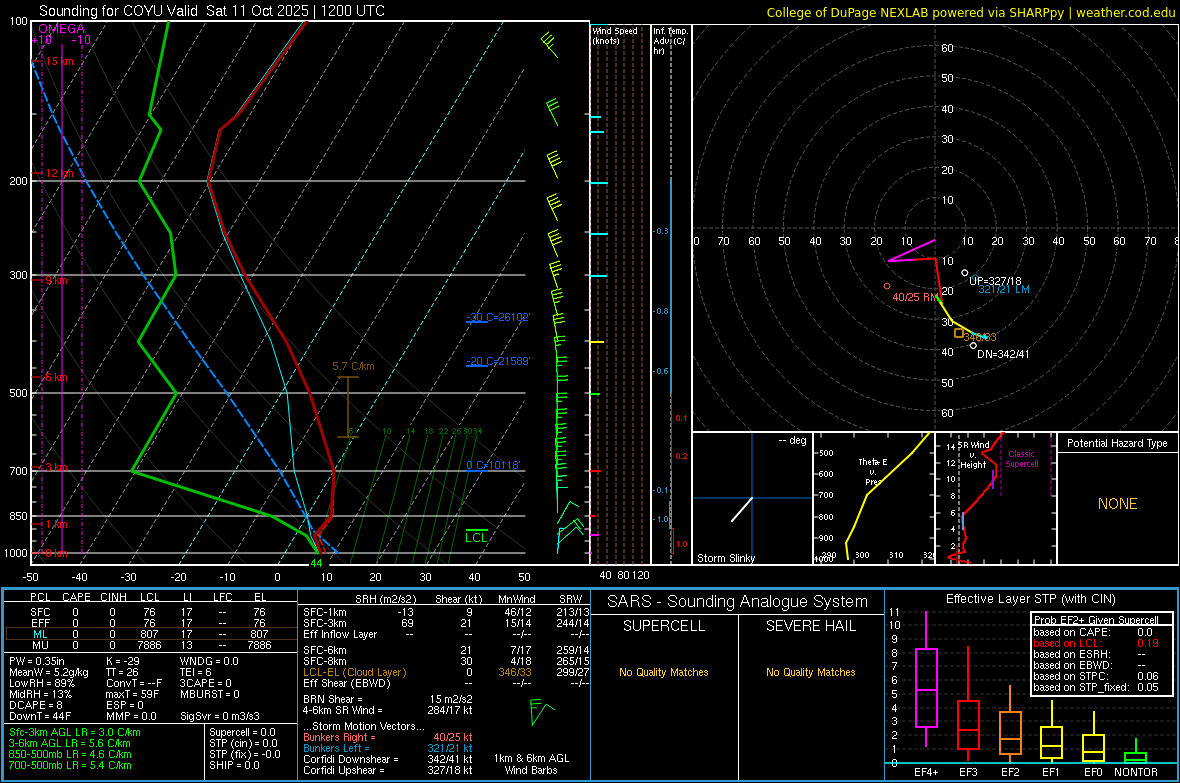Click the 12 km height marker label
Image resolution: width=1180 pixels, height=783 pixels.
pyautogui.click(x=59, y=173)
